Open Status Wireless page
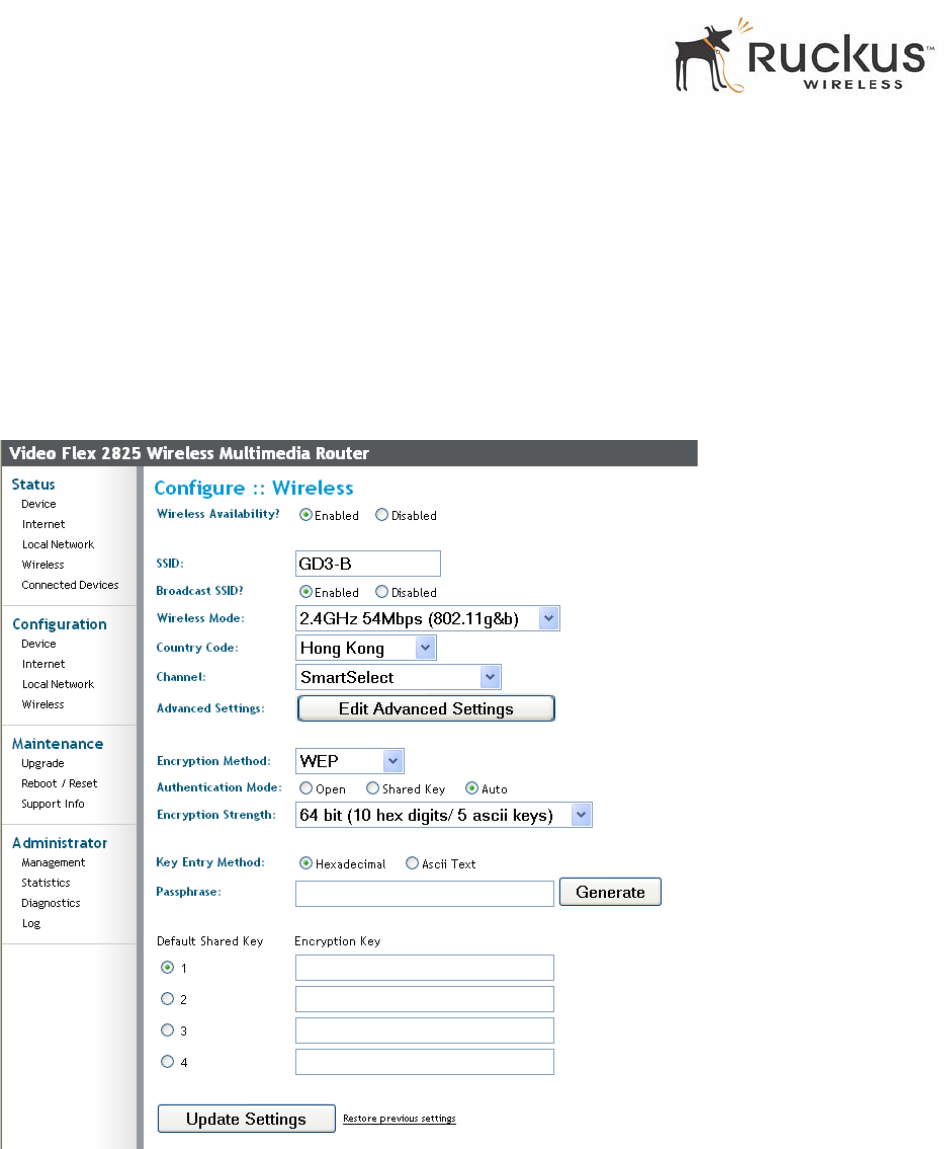Viewport: 949px width, 1149px height. coord(43,565)
